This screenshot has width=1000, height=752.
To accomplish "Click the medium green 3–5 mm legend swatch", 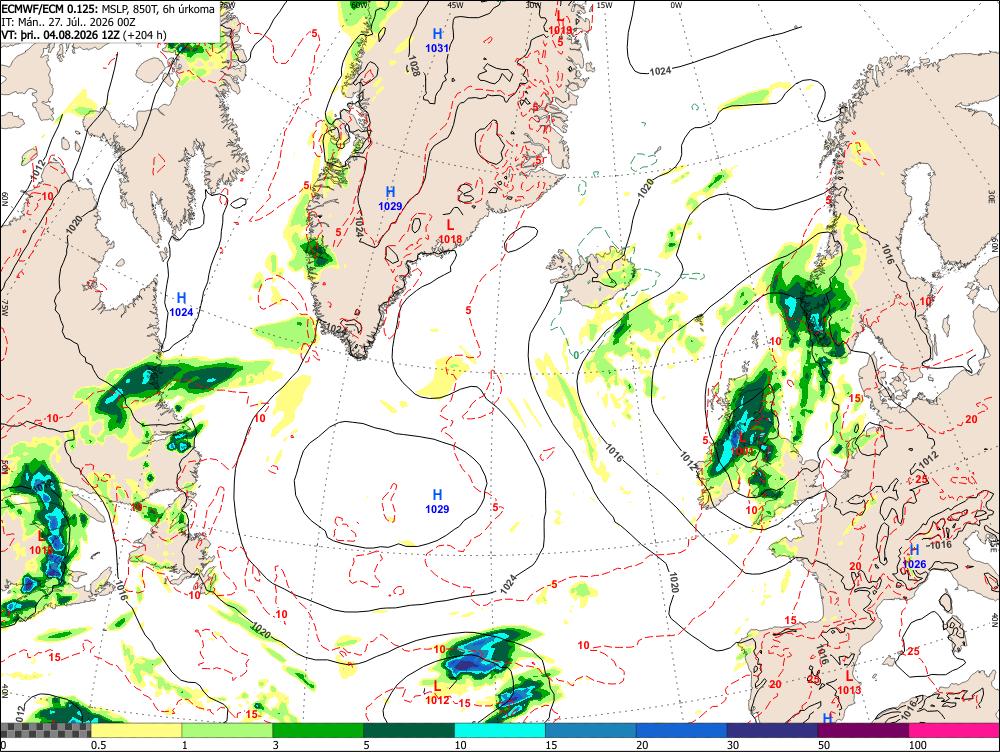I will [x=318, y=730].
